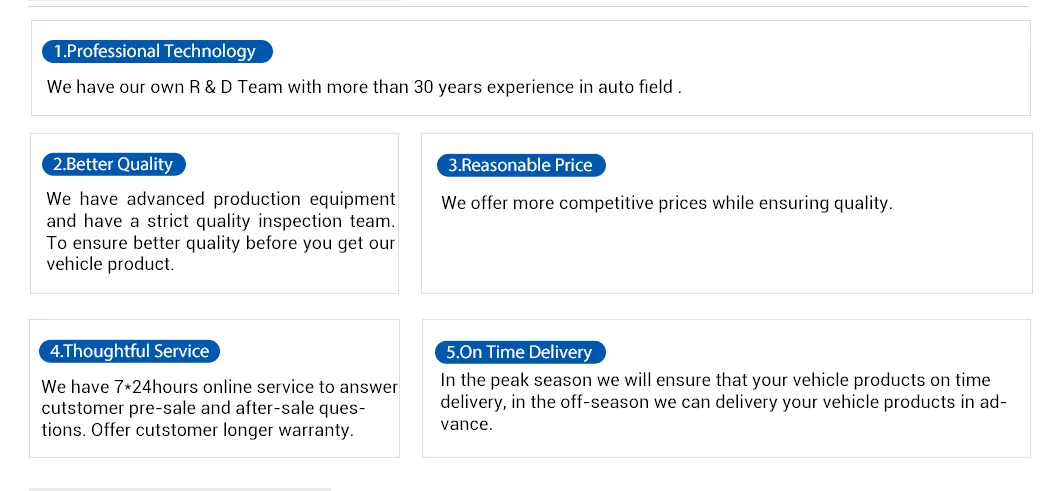
Task: Click "vehicle product." ending the Better Quality text
Action: point(110,264)
